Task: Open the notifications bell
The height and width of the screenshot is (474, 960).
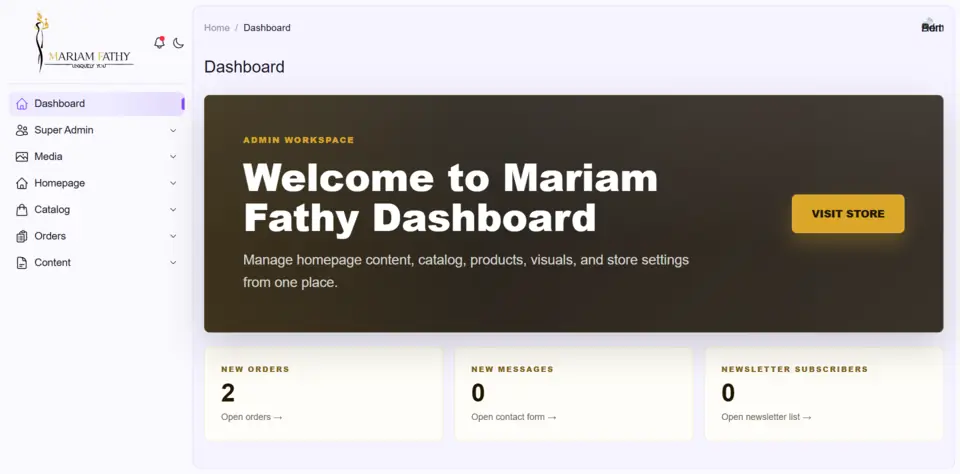Action: pos(159,43)
